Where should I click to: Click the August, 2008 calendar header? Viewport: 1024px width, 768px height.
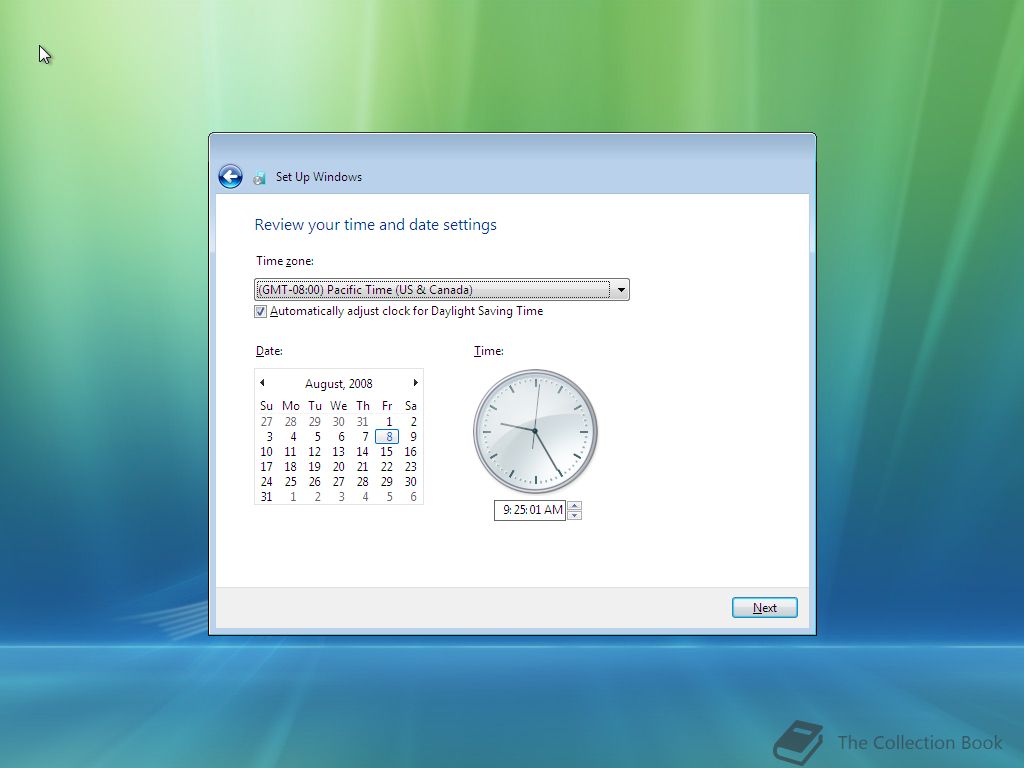338,384
